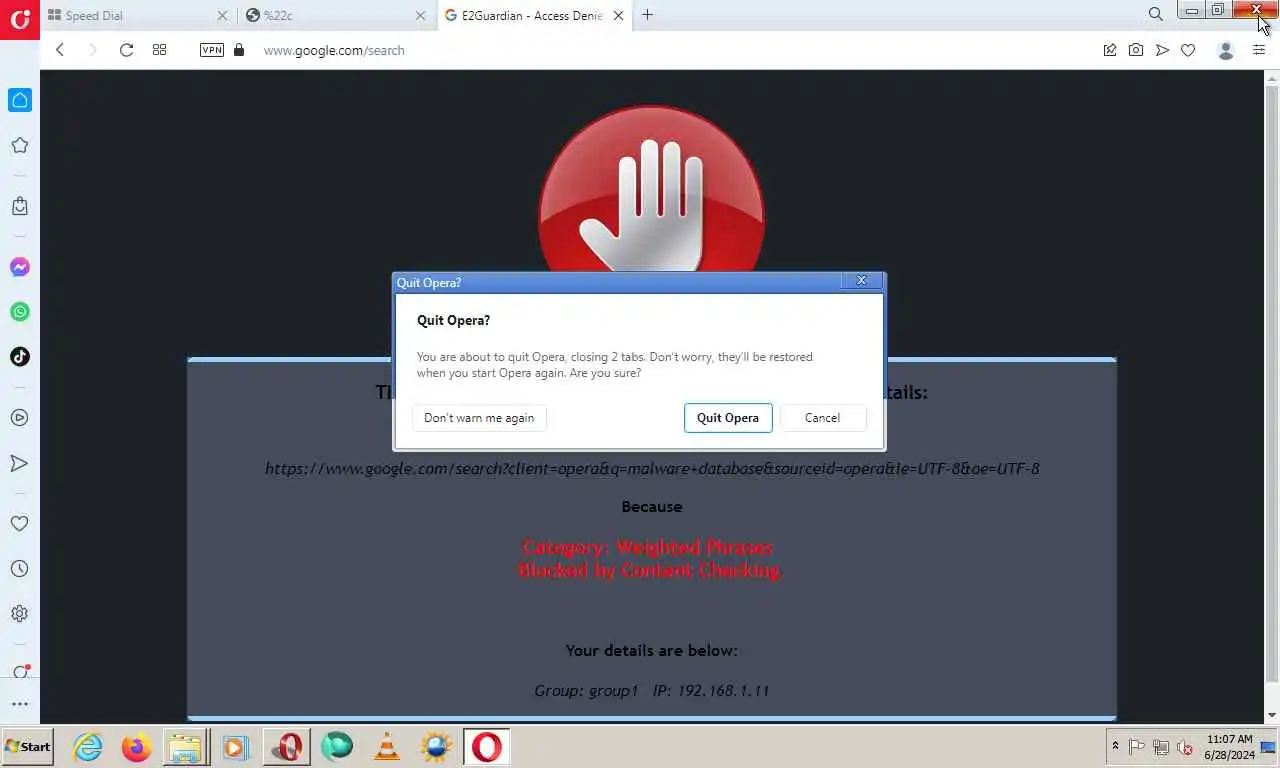Click the Home icon in Opera sidebar
Viewport: 1280px width, 768px height.
[20, 100]
